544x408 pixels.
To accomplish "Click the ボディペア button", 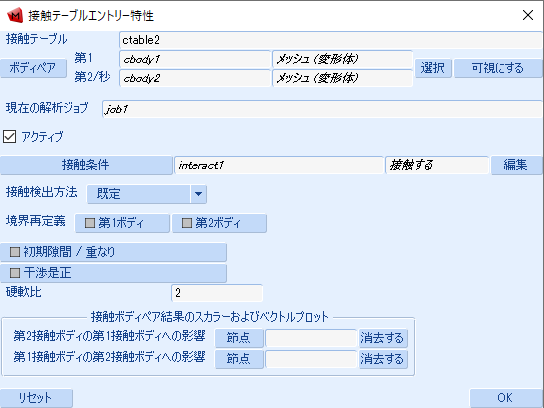I will [33, 68].
